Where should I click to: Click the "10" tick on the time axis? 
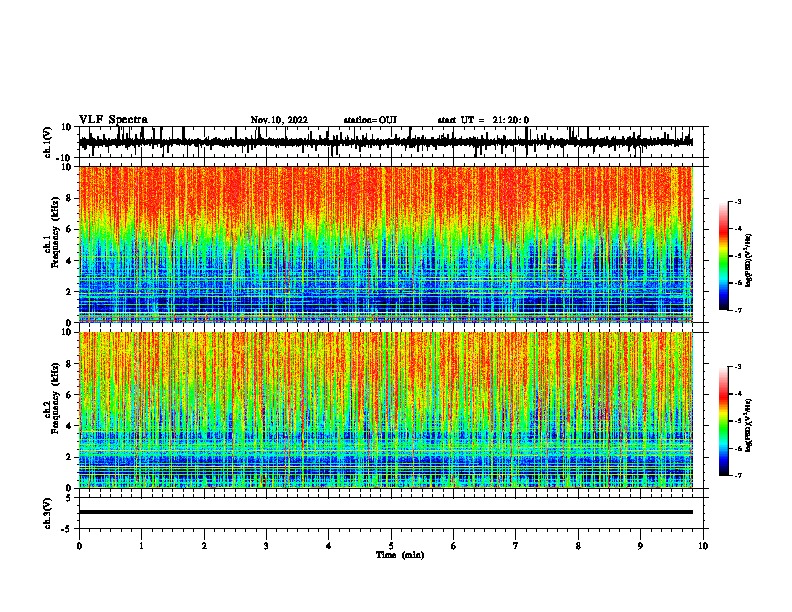tap(703, 546)
